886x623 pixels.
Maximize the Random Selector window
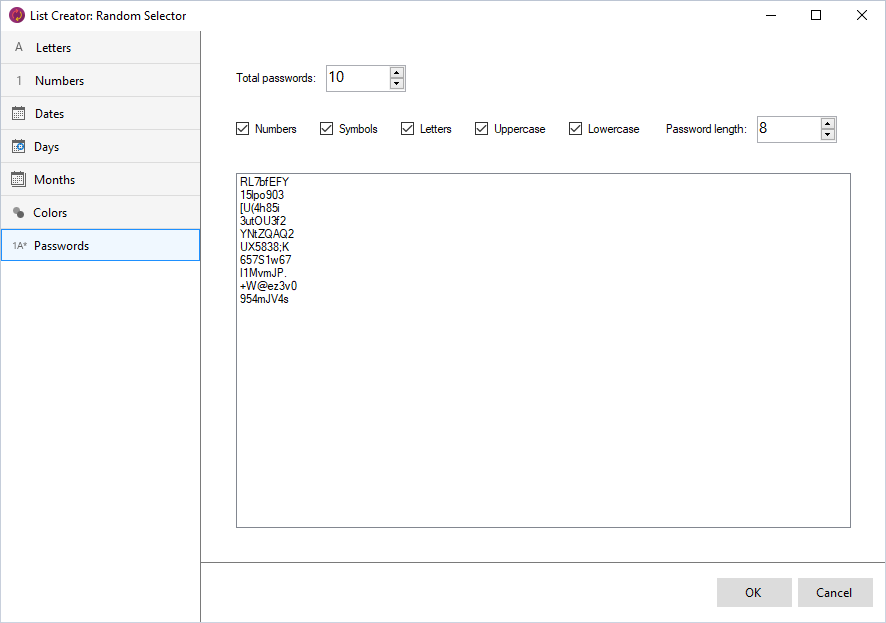816,15
